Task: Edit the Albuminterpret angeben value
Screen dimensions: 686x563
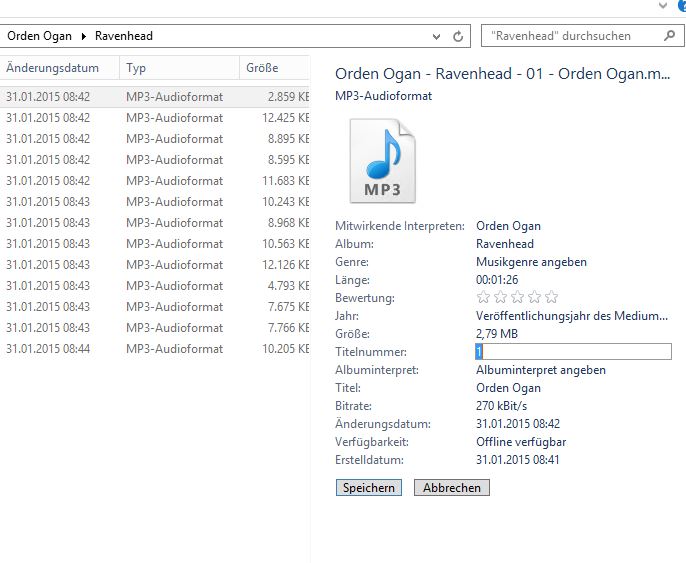Action: [541, 370]
